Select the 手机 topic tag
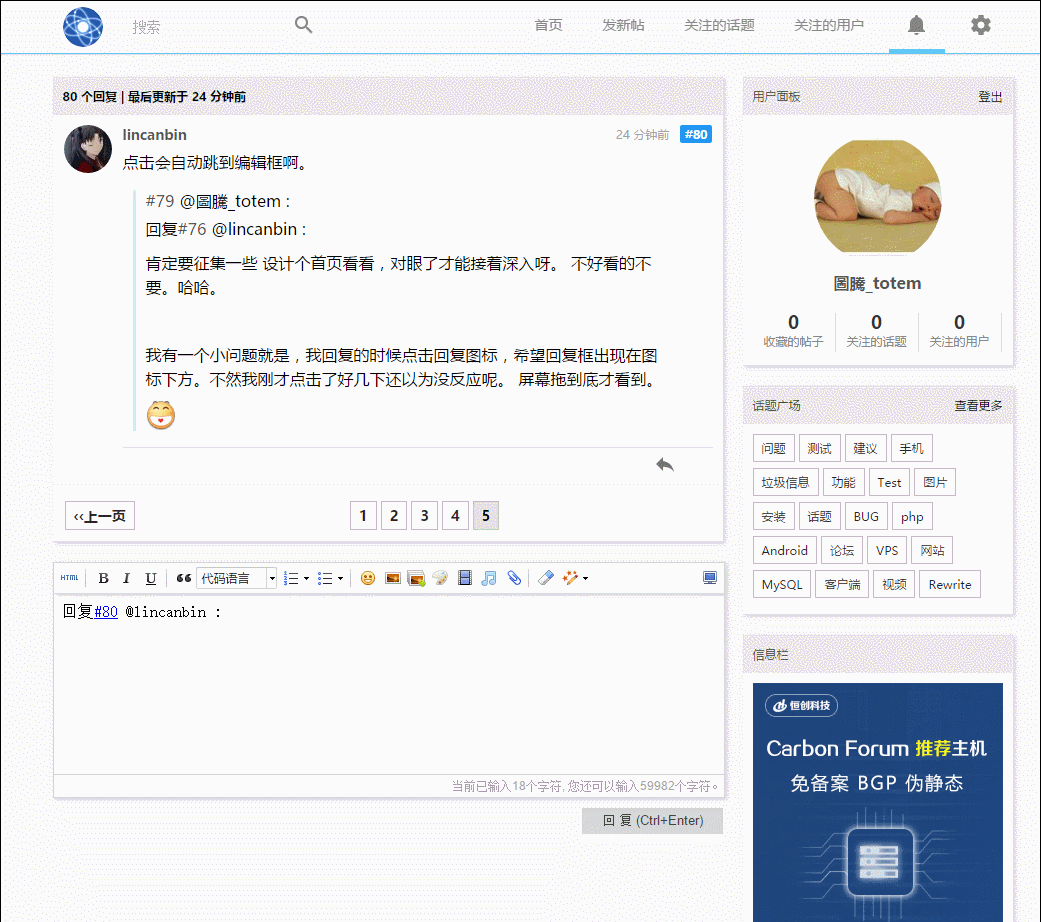Viewport: 1041px width, 922px height. [x=911, y=449]
